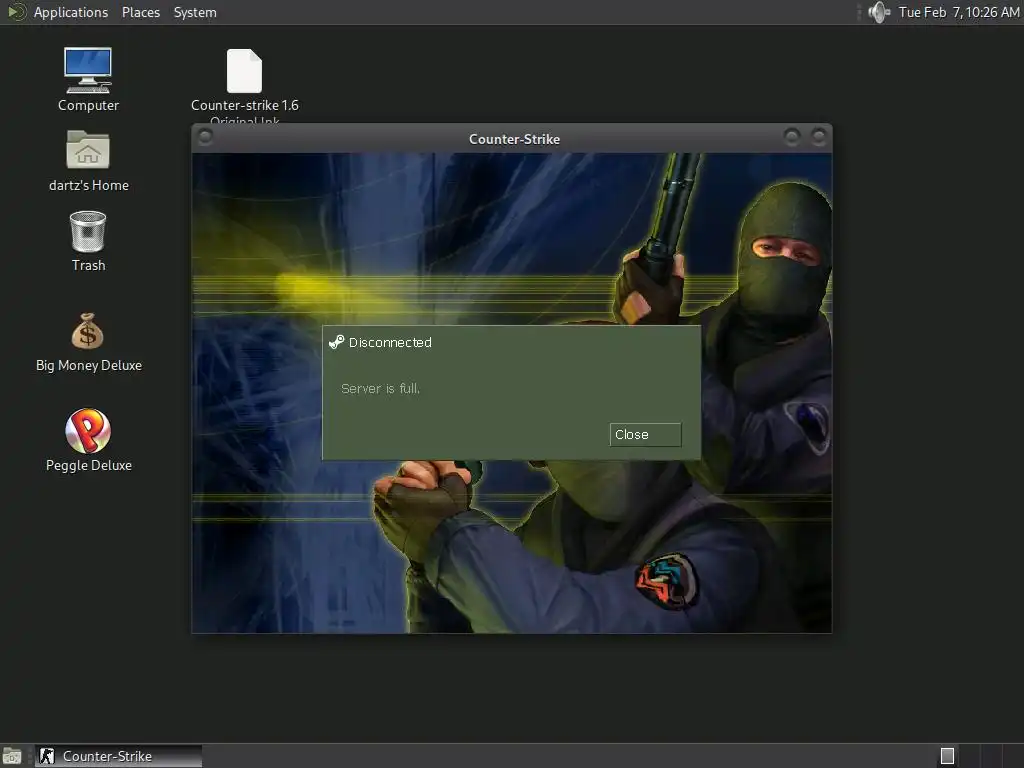The width and height of the screenshot is (1024, 768).
Task: Click the Counter-Strike window menu button
Action: coord(205,137)
